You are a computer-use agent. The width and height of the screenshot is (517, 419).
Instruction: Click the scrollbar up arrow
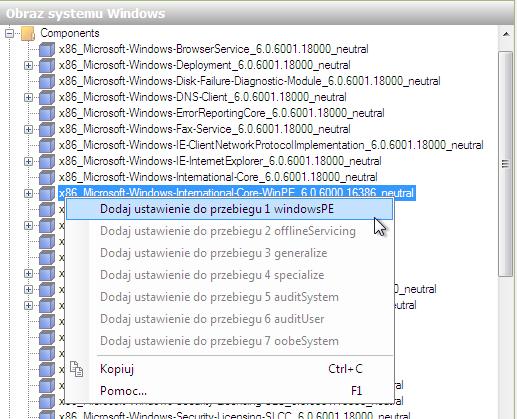click(506, 34)
